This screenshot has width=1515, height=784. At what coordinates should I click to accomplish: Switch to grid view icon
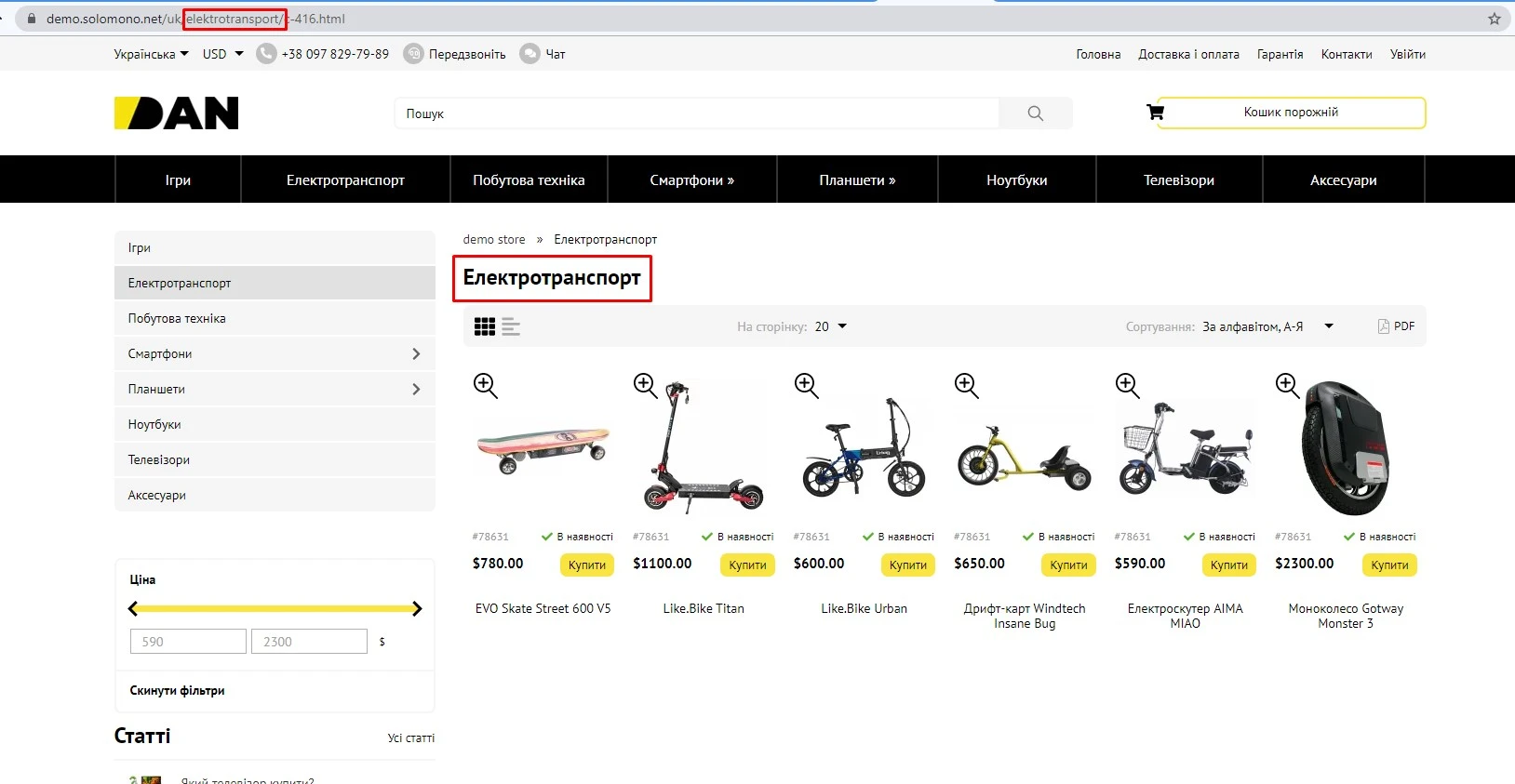click(484, 326)
